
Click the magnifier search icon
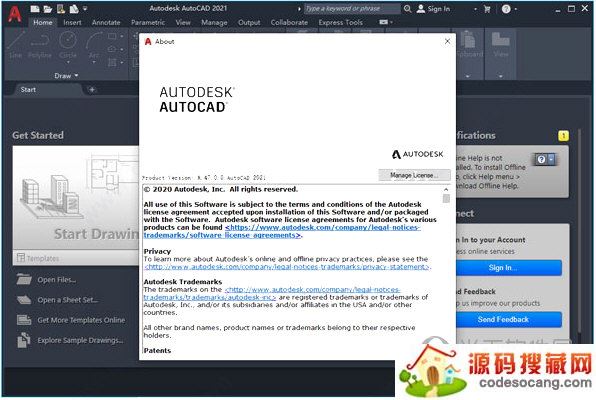[x=407, y=9]
